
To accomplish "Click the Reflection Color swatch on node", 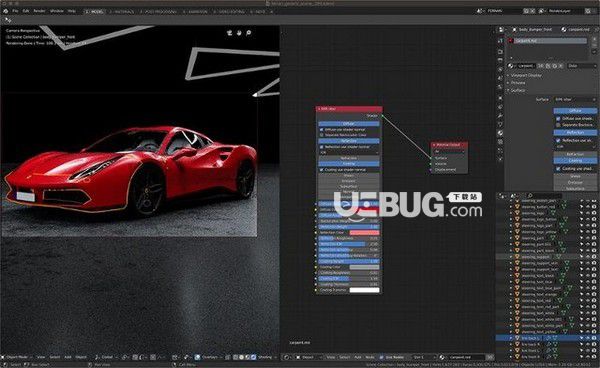I will pyautogui.click(x=364, y=233).
